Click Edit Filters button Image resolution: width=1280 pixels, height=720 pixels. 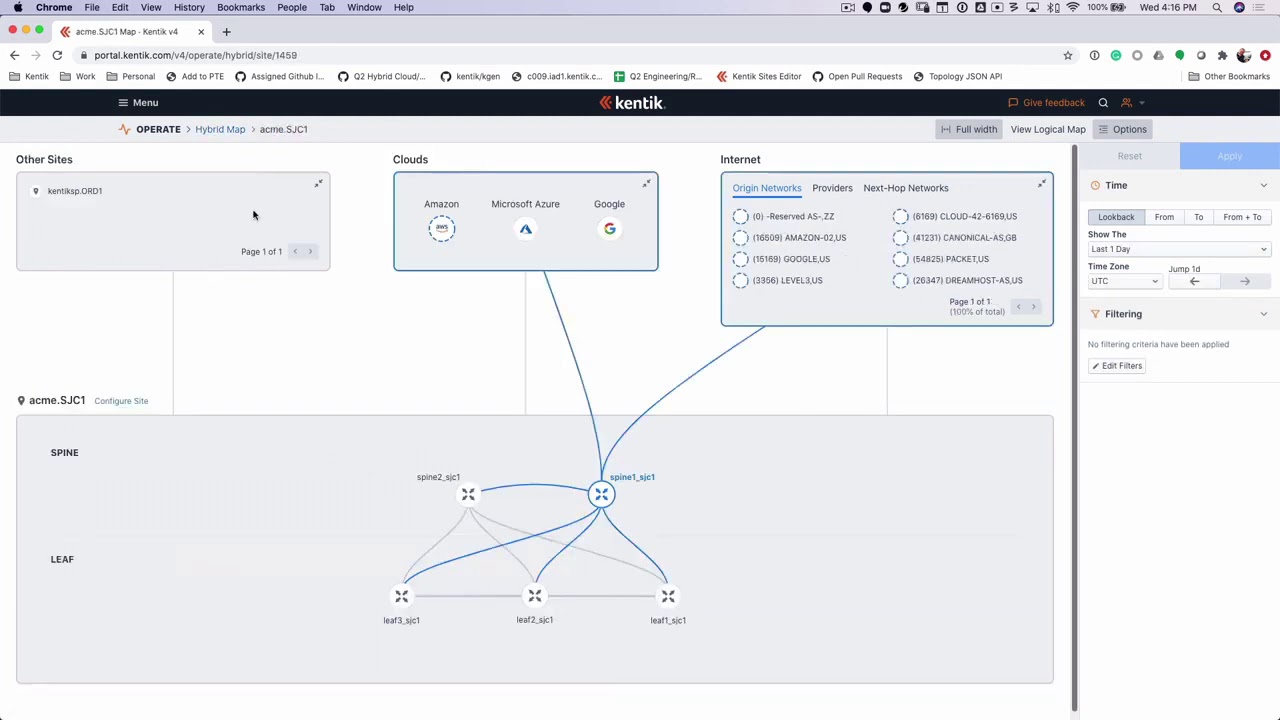click(1116, 366)
